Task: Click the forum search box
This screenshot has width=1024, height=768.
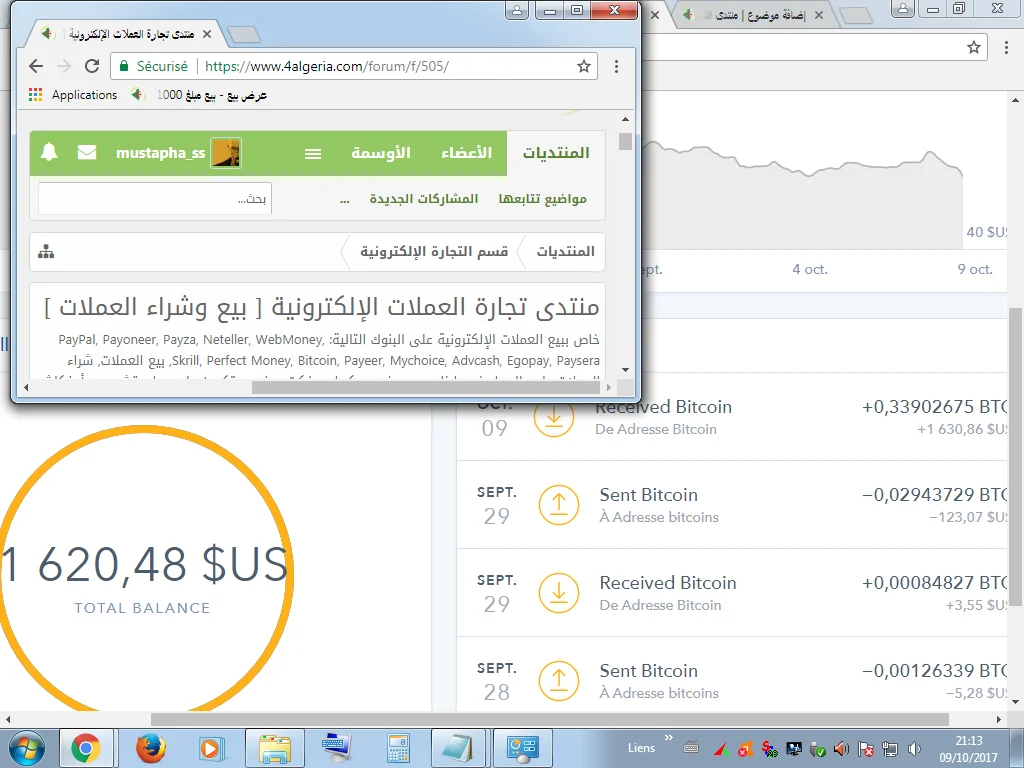Action: tap(154, 199)
